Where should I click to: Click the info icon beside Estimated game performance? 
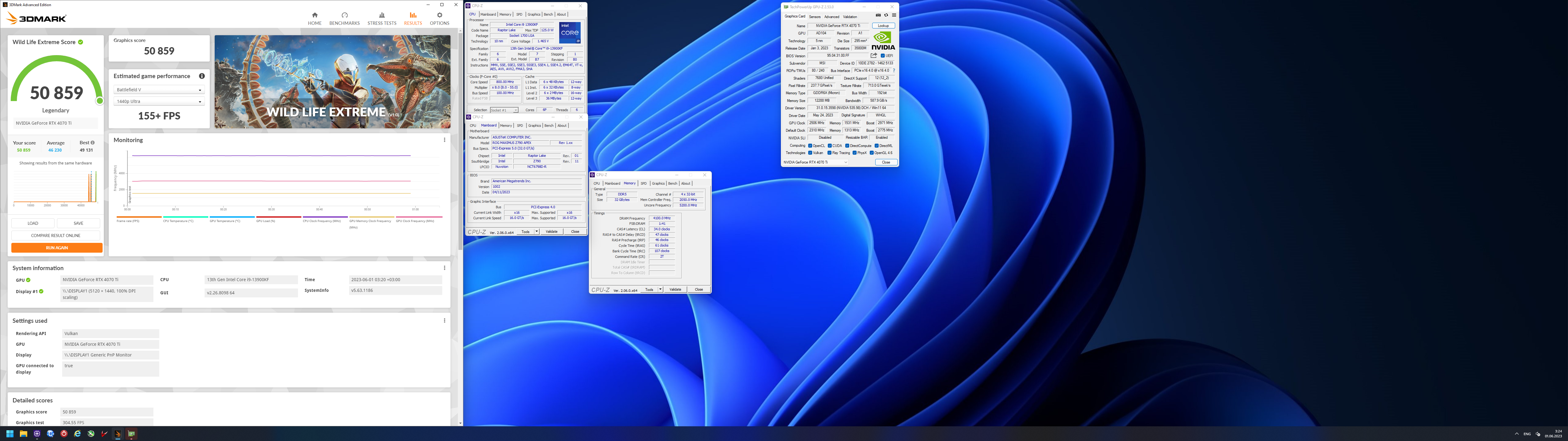pyautogui.click(x=202, y=76)
